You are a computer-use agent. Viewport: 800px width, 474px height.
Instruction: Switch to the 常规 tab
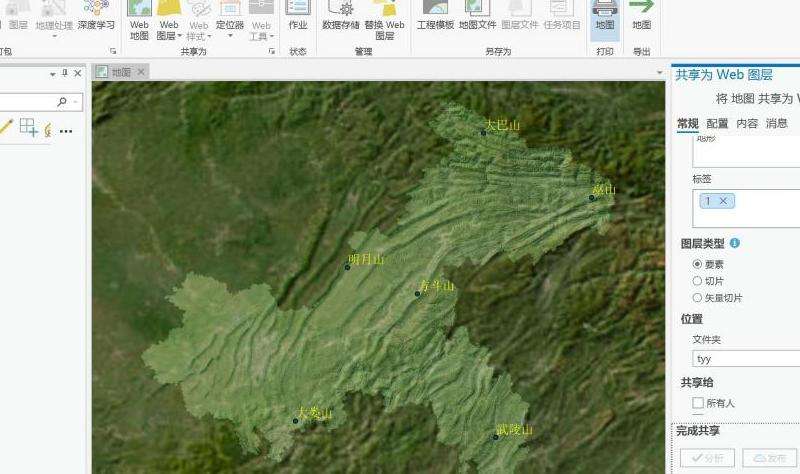point(688,123)
